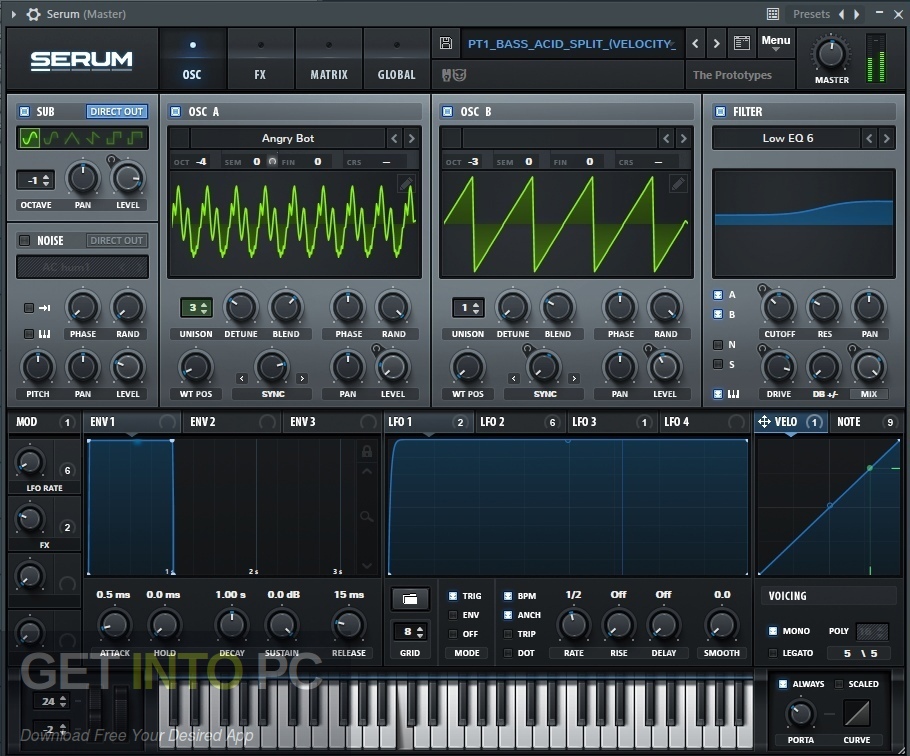Click the FL Studio presets grid icon
Screen dimensions: 910x756
(772, 14)
